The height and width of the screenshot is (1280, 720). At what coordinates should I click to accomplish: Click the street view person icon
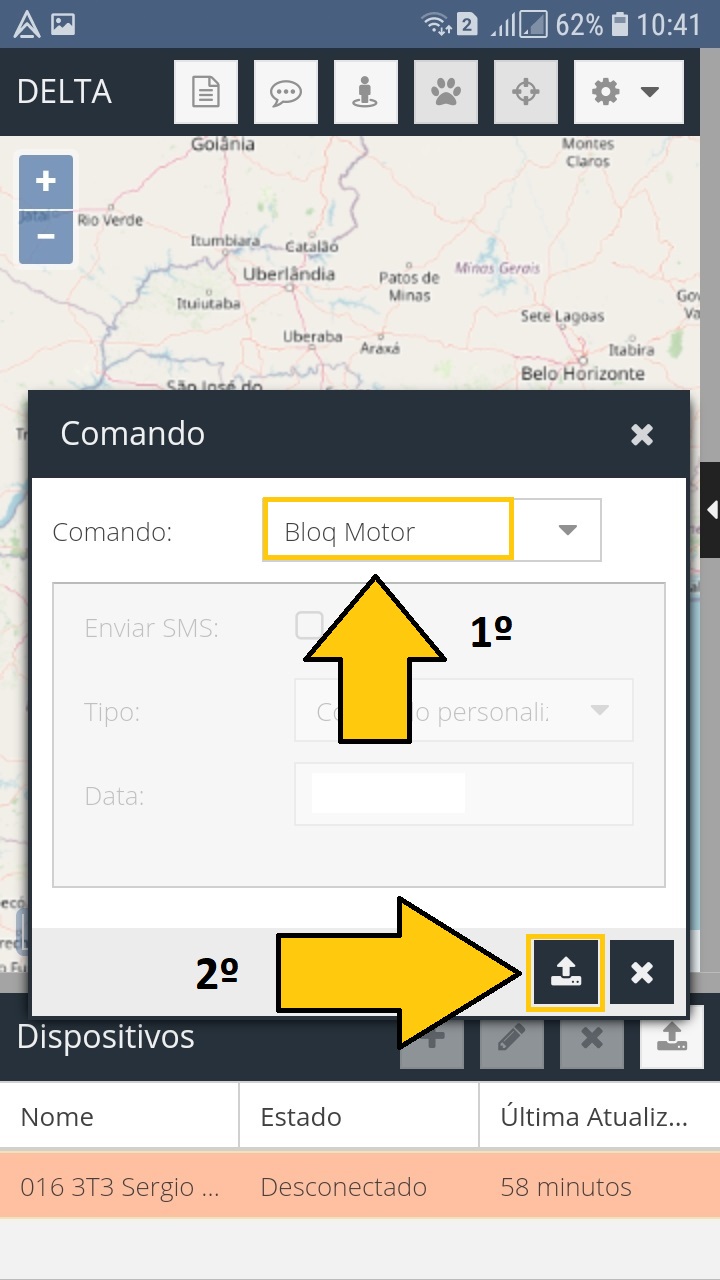tap(366, 93)
